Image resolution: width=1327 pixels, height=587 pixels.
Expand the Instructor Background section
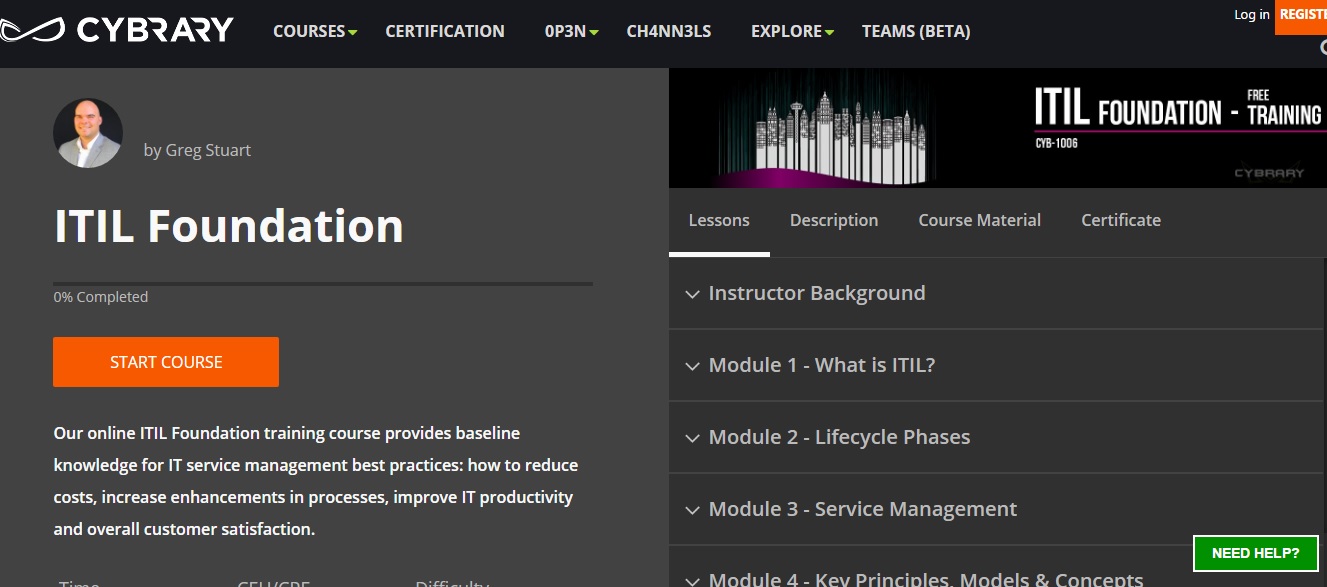(x=996, y=294)
